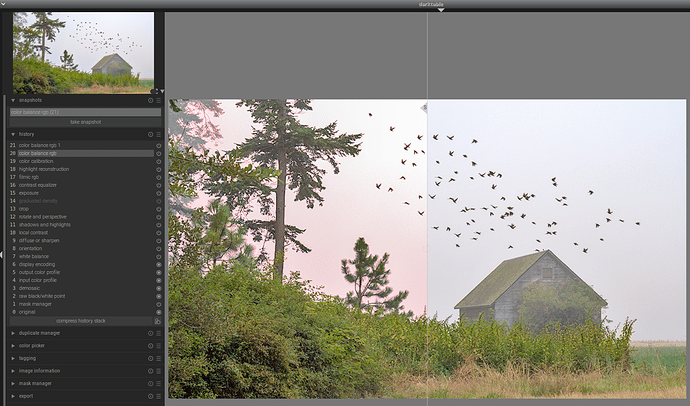Reset the export module
Viewport: 690px width, 406px height.
coord(150,396)
